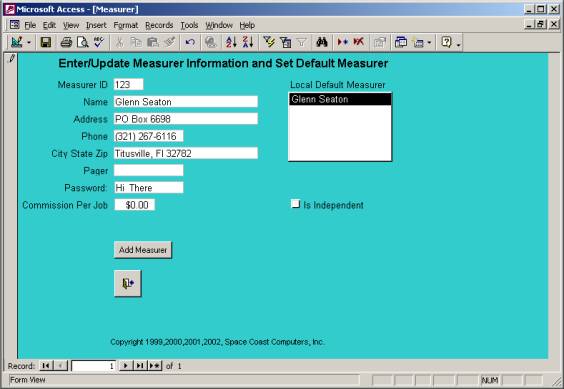Click the New Object toolbar icon
Screen dimensions: 564x389
tap(419, 42)
